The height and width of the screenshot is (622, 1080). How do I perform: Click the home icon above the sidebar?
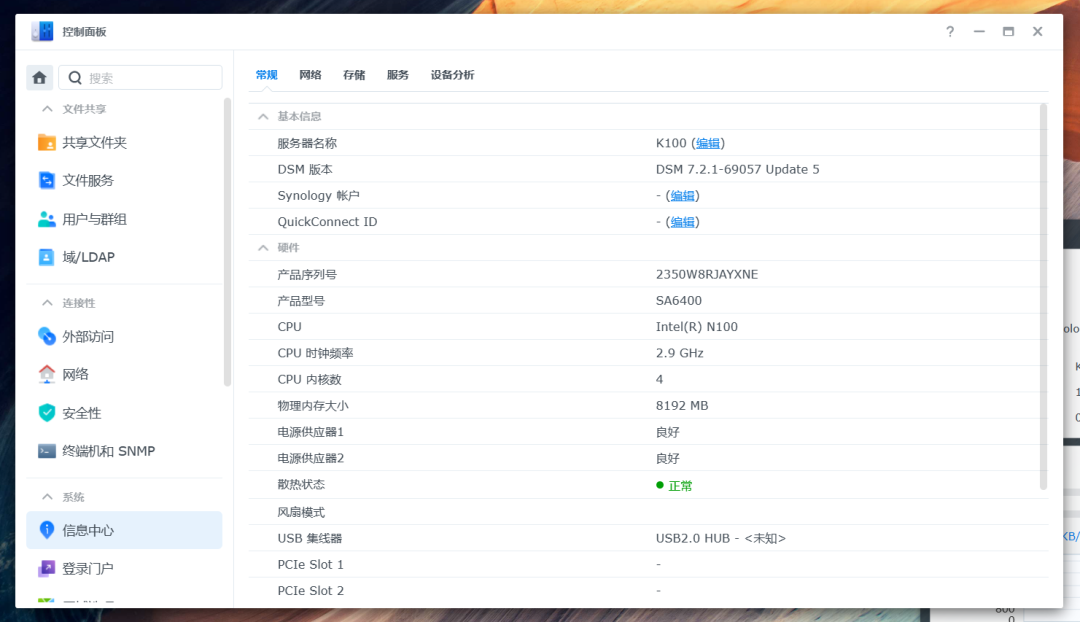39,77
